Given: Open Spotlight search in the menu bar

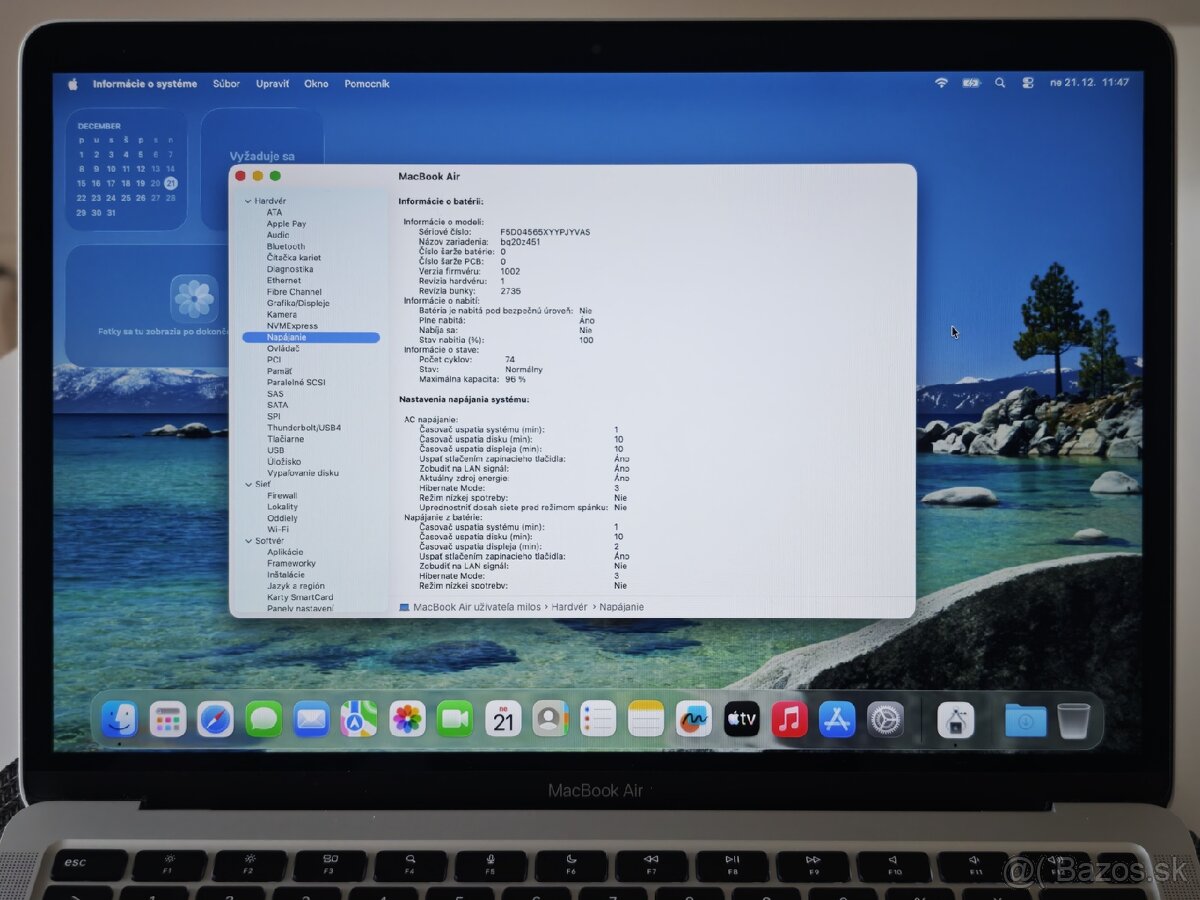Looking at the screenshot, I should [x=1000, y=83].
